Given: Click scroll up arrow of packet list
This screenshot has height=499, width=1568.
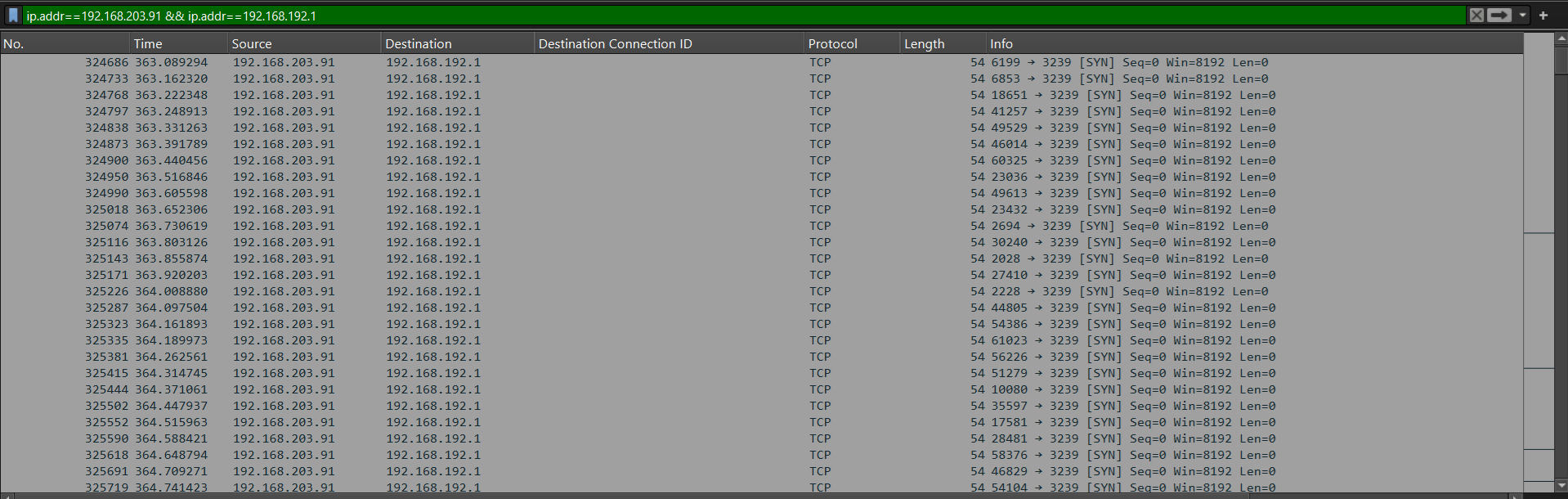Looking at the screenshot, I should tap(1561, 38).
